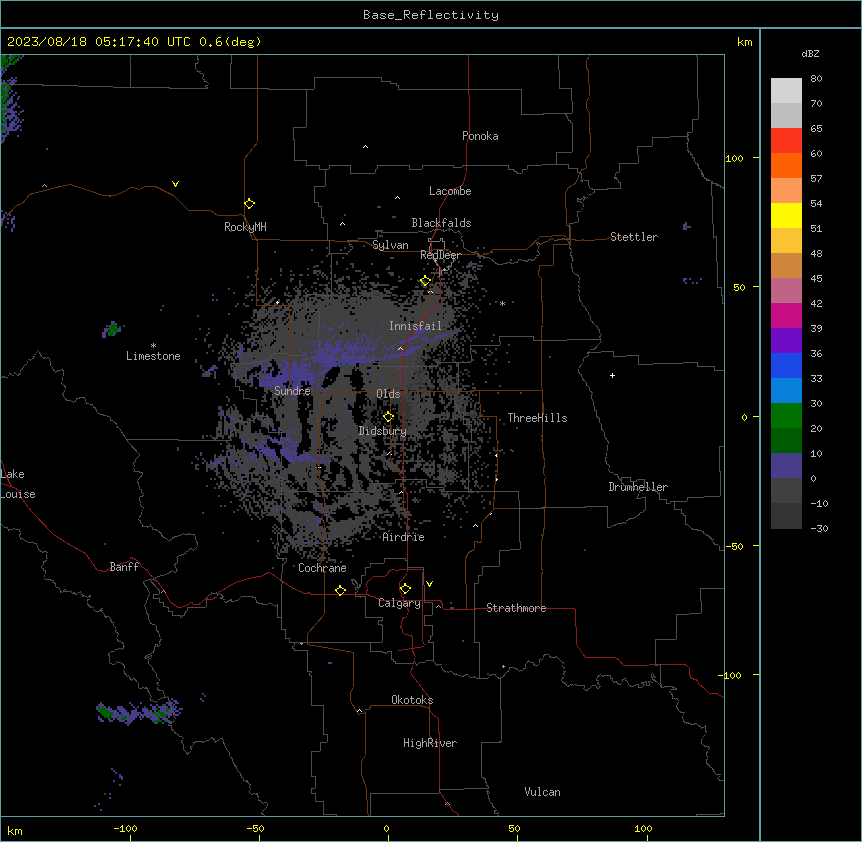This screenshot has height=842, width=862.
Task: Click the RedDeer city label
Action: click(x=440, y=255)
